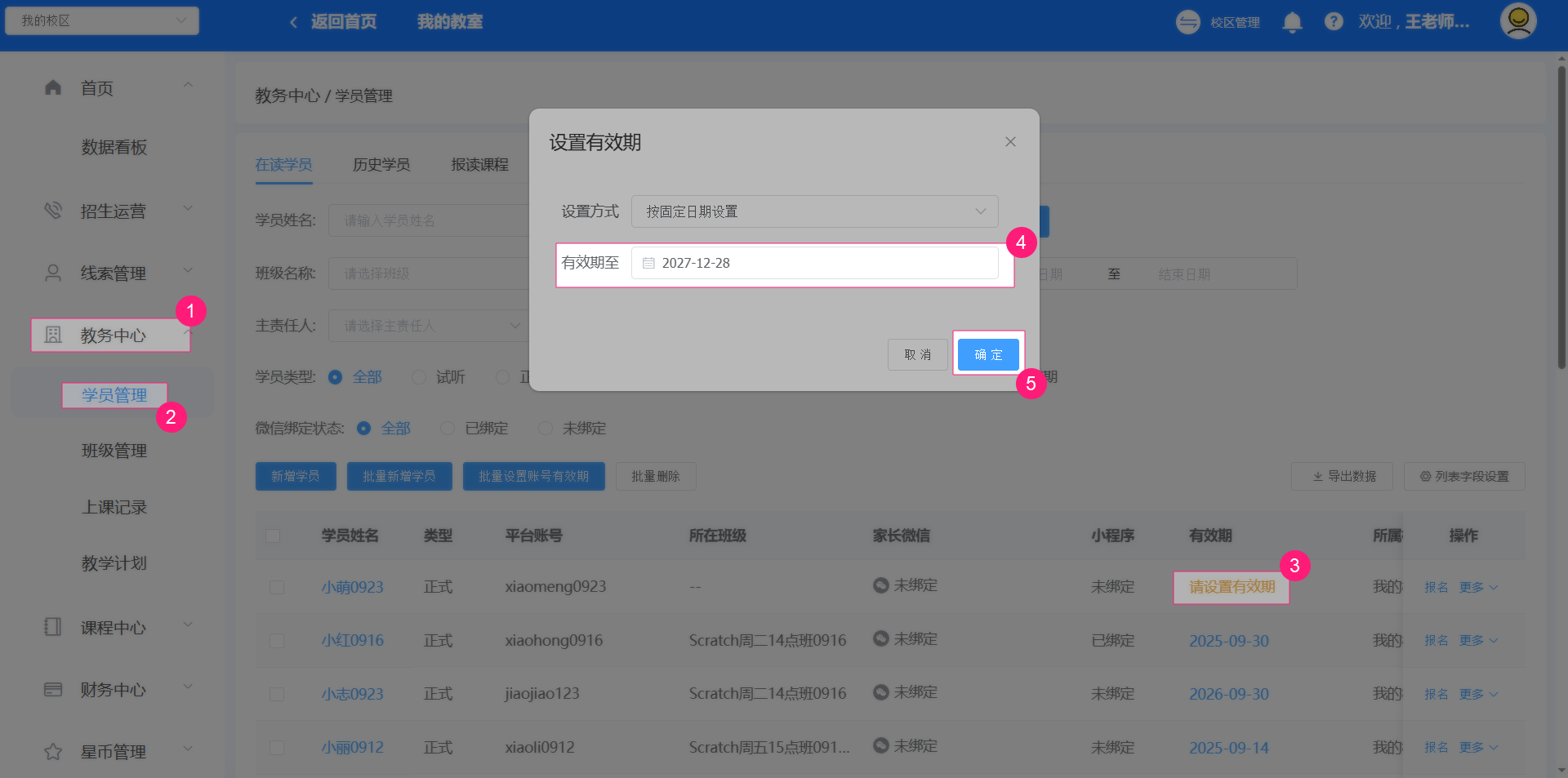1568x778 pixels.
Task: Confirm with the 确定 button
Action: tap(987, 354)
